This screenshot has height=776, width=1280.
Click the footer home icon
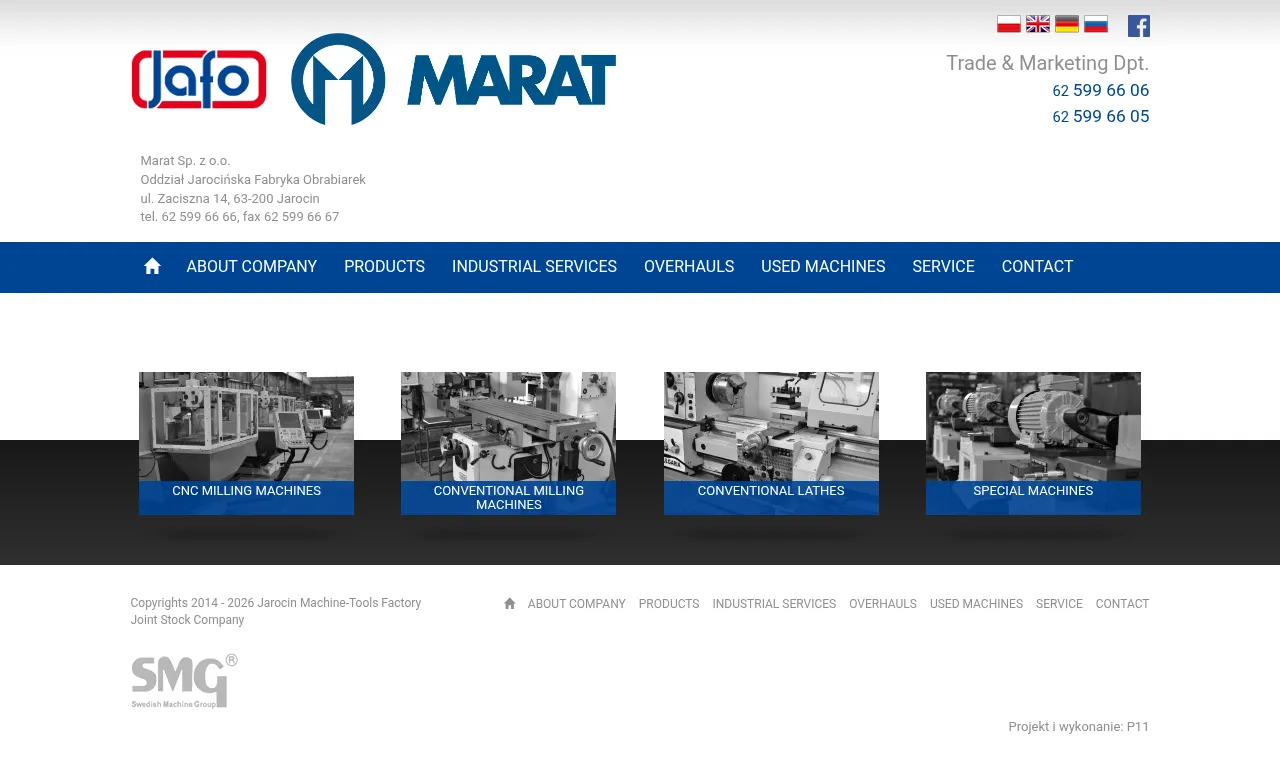510,604
